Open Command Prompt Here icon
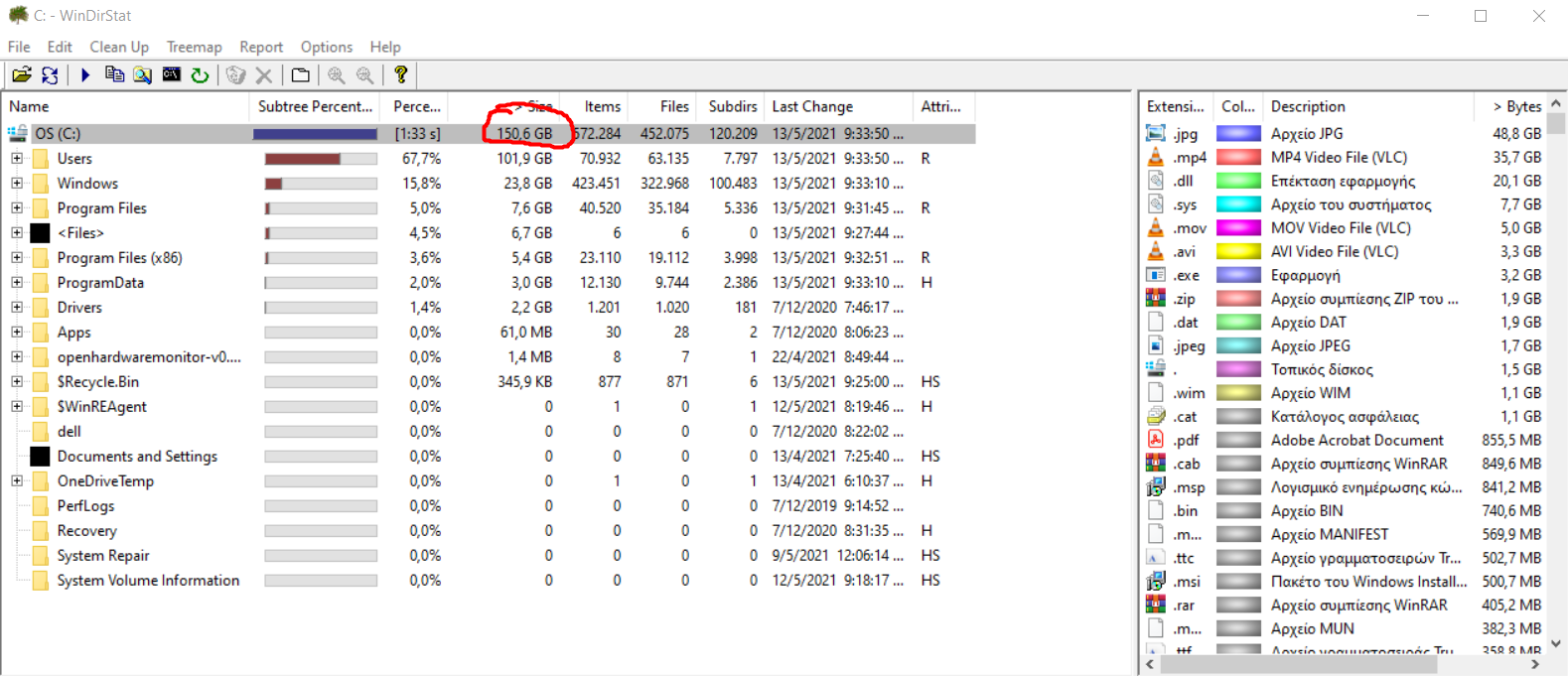Screen dimensions: 1568x676 click(x=172, y=75)
